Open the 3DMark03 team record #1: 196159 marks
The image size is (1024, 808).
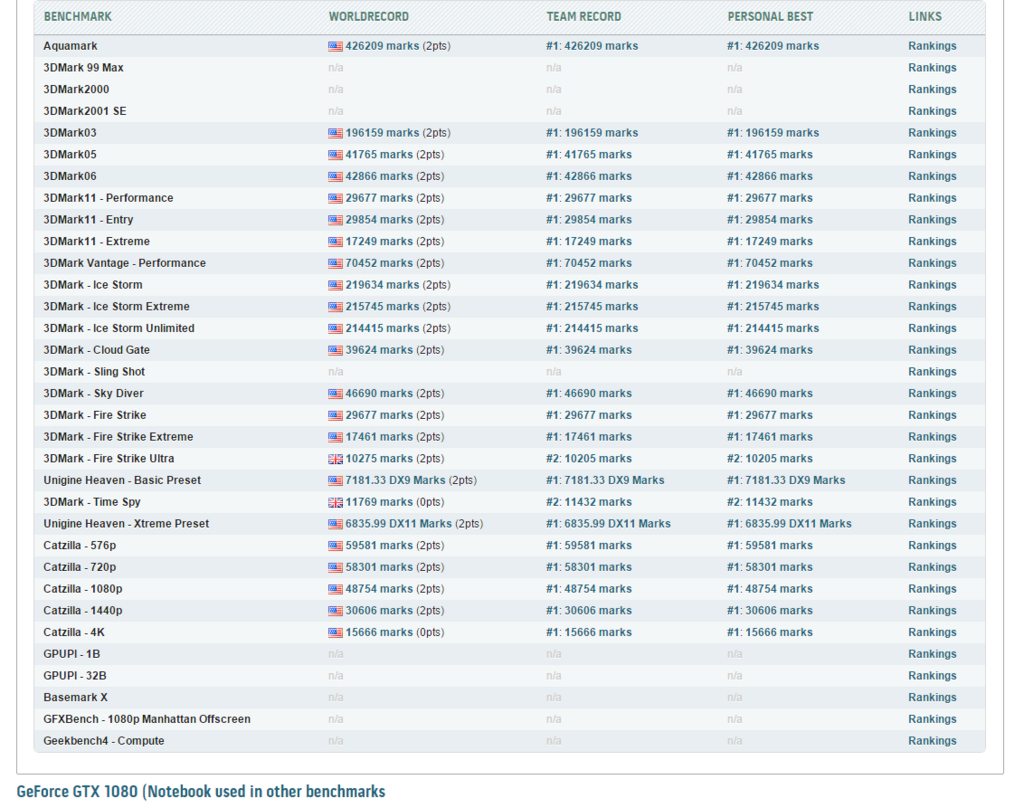592,133
